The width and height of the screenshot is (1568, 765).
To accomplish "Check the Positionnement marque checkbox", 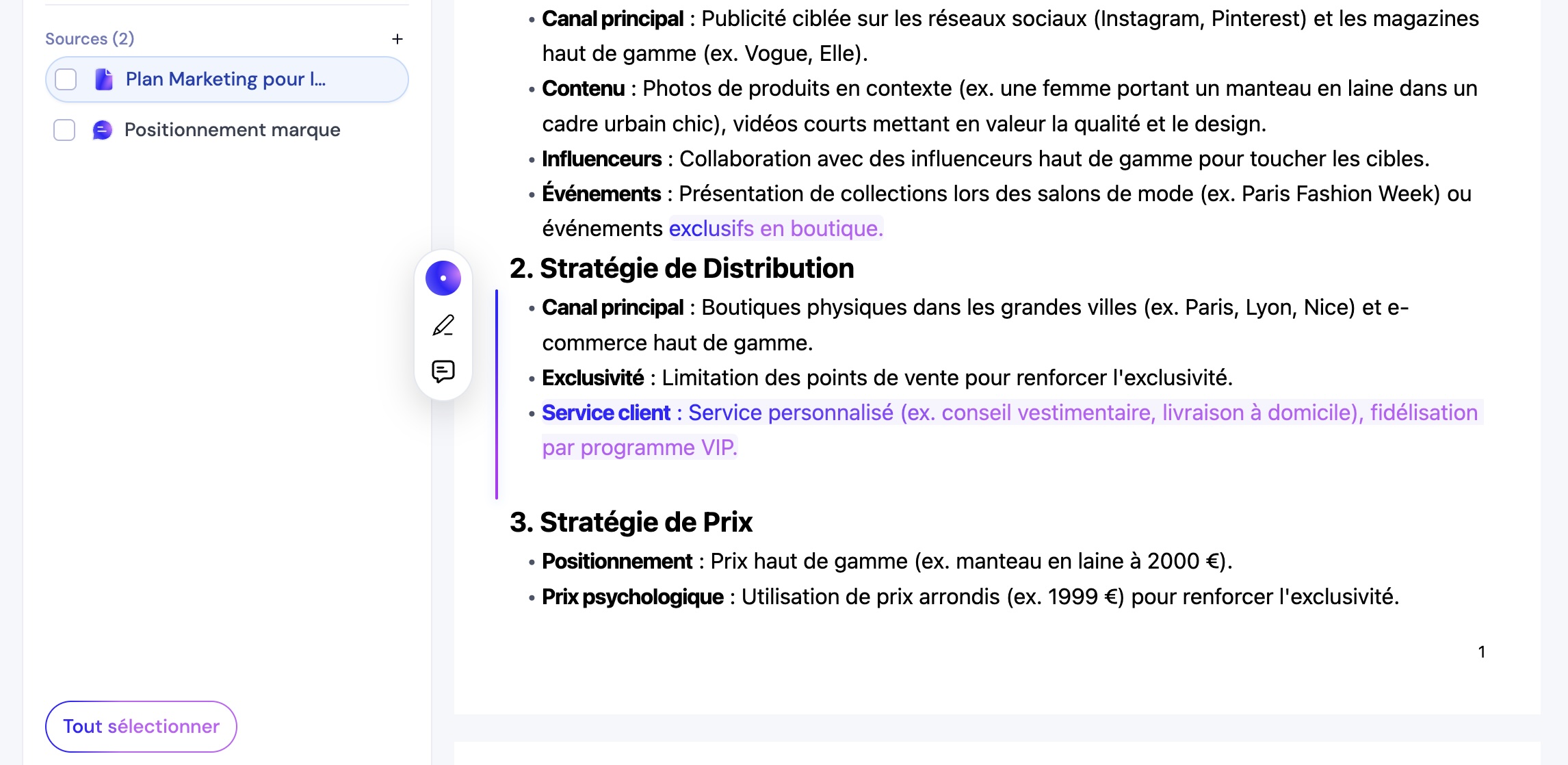I will click(x=64, y=130).
